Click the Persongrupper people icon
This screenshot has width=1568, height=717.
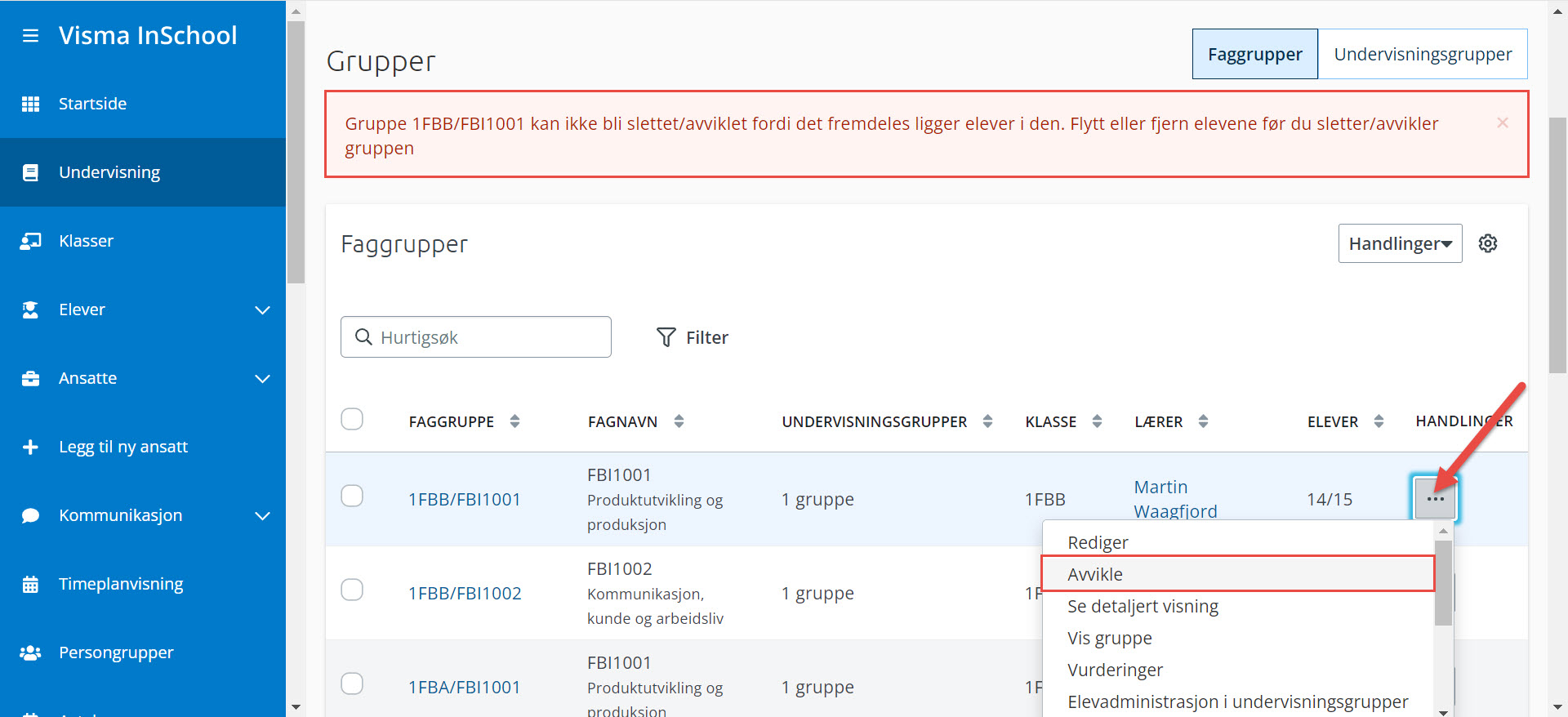coord(30,652)
